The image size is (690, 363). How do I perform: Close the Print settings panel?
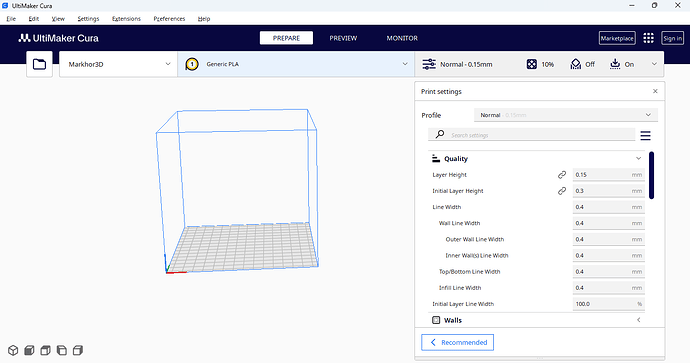655,91
